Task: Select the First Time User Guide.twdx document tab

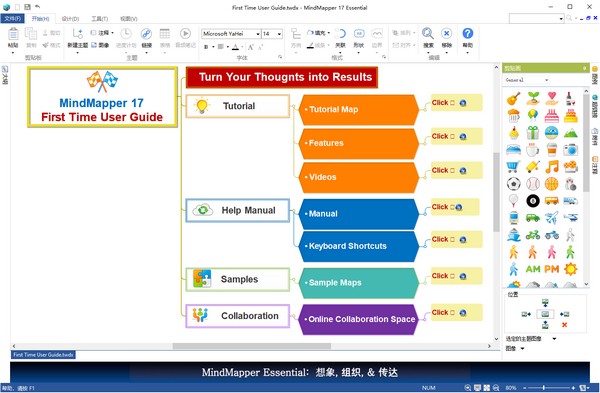Action: [43, 355]
